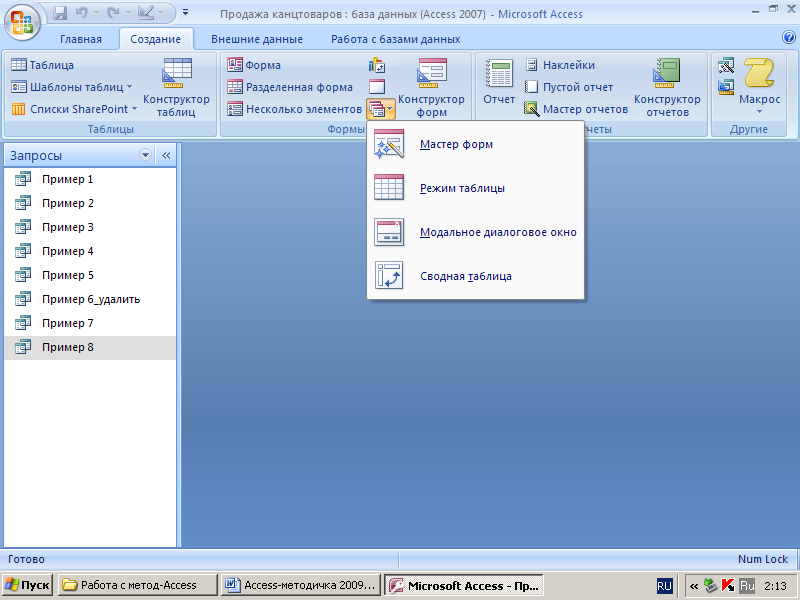Screen dimensions: 800x600
Task: Launch Мастер отчетов
Action: (576, 109)
